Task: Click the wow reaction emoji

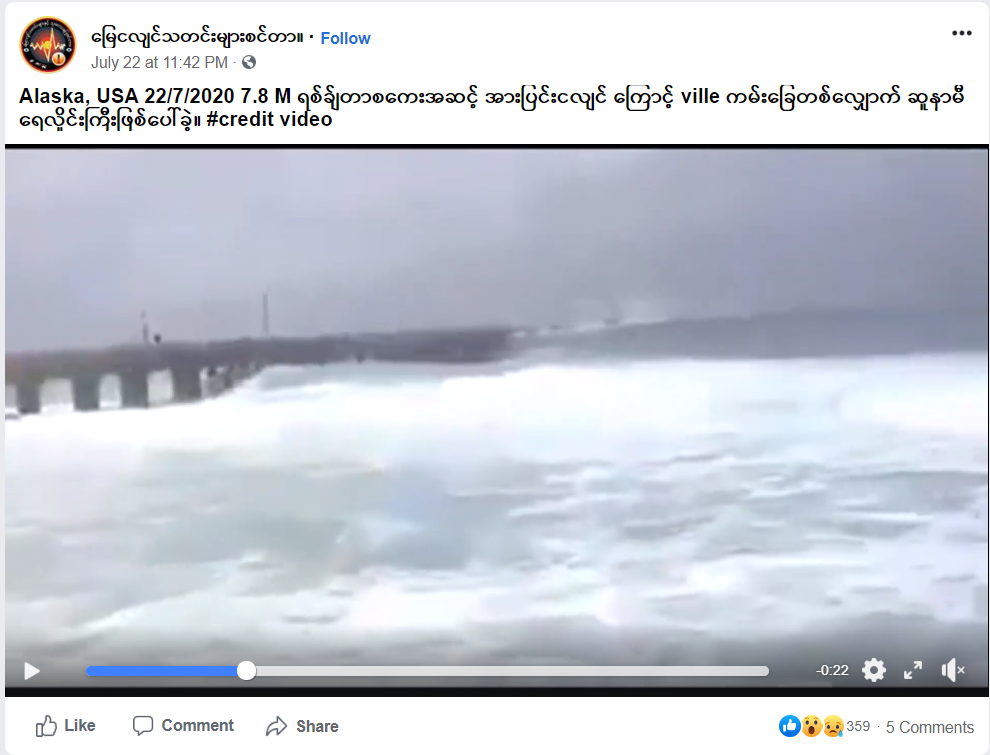Action: [x=811, y=727]
